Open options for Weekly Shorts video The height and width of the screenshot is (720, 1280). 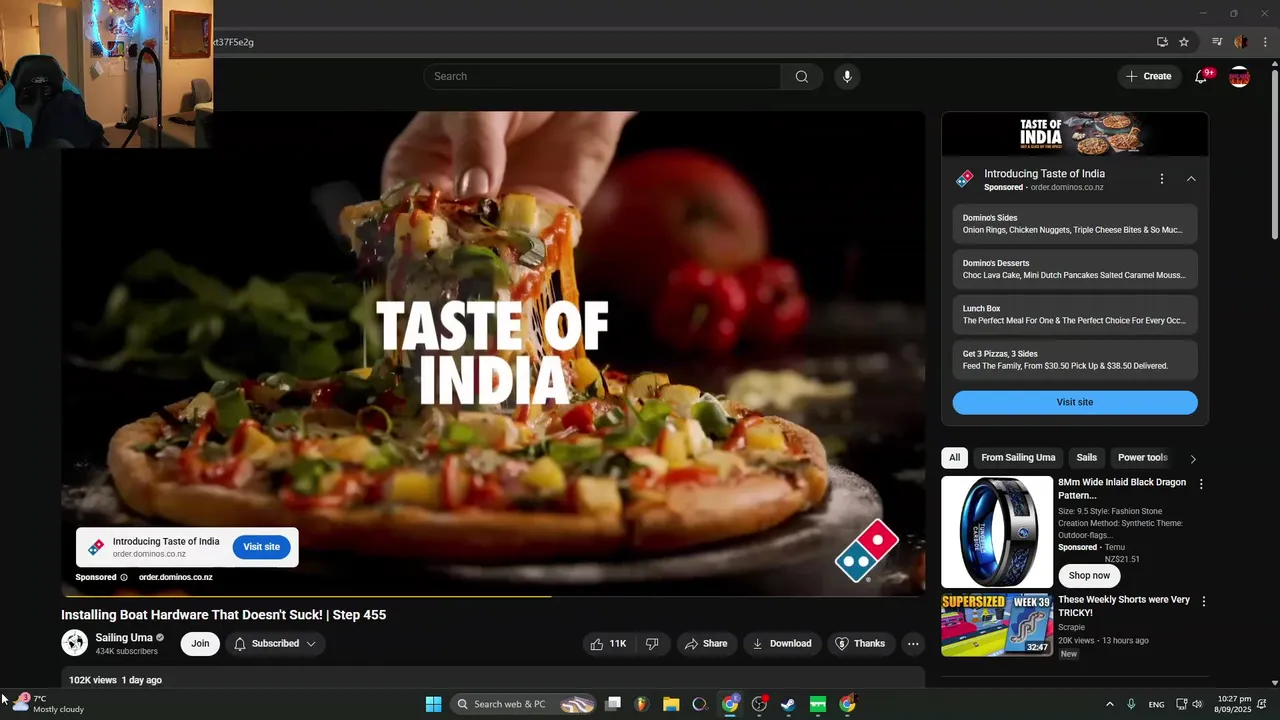coord(1203,602)
